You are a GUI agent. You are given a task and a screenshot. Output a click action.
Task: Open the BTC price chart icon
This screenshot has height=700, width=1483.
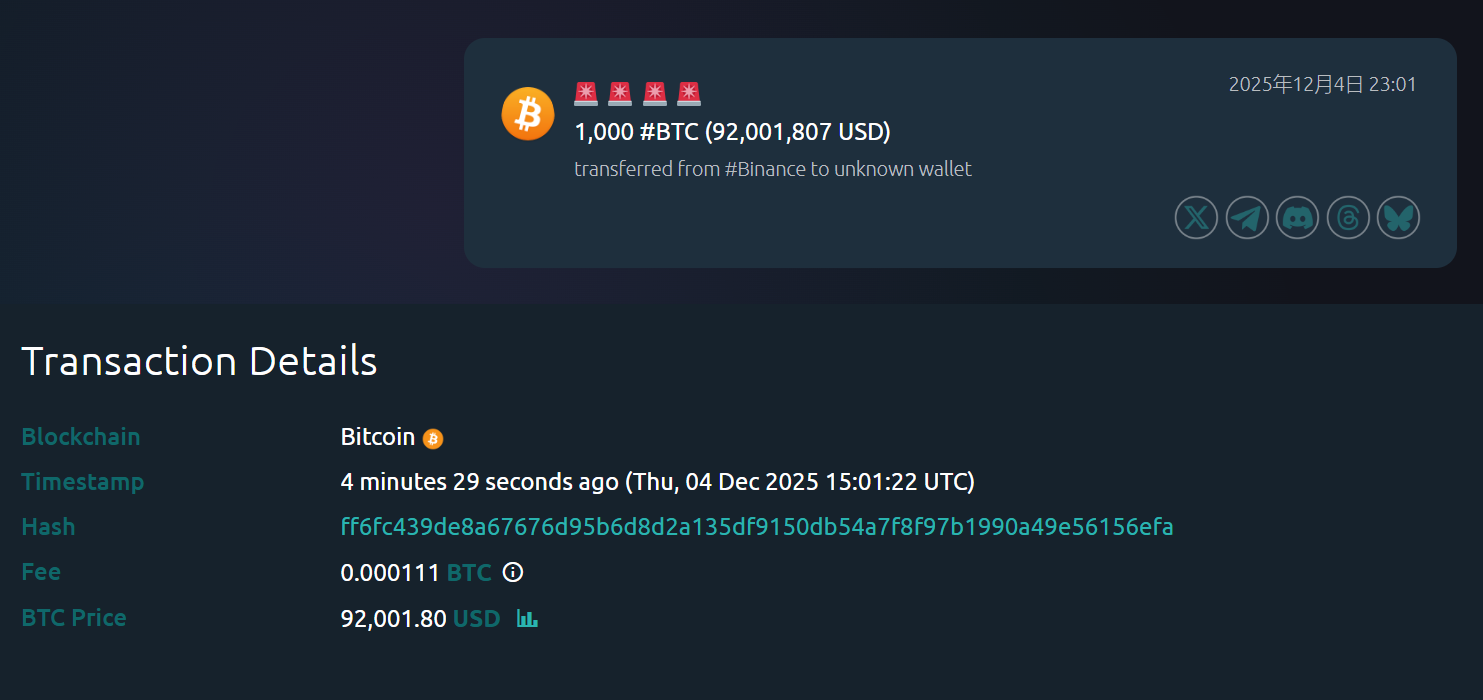[x=527, y=618]
